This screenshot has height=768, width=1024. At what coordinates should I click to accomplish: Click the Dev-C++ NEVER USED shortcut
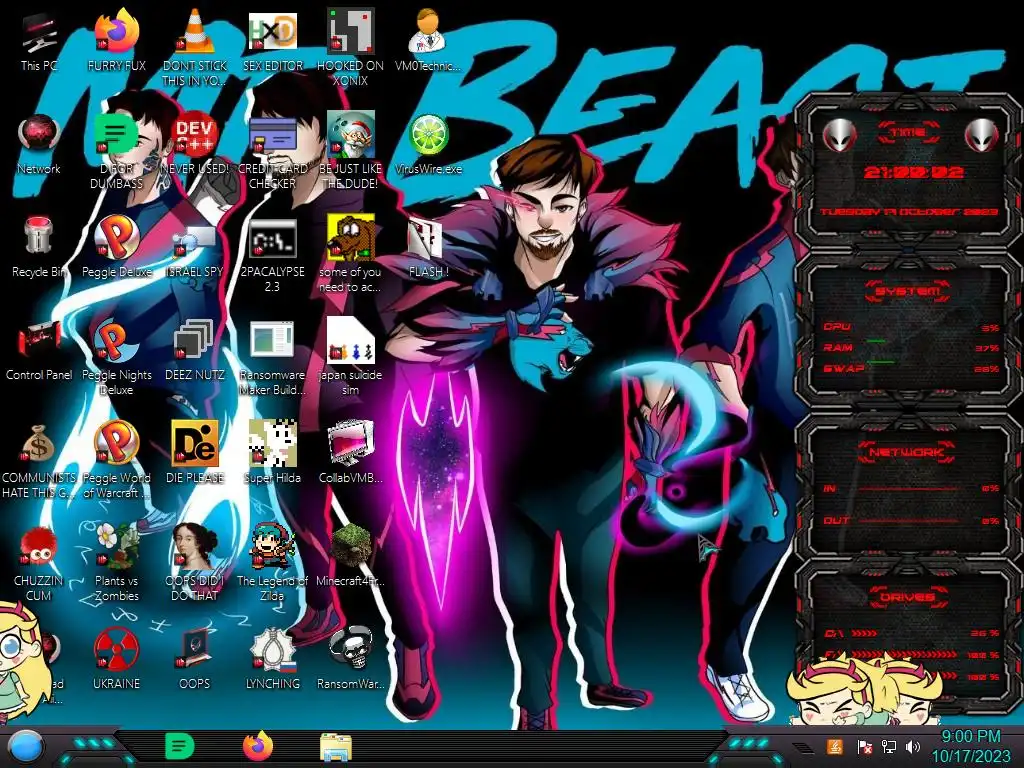[195, 144]
